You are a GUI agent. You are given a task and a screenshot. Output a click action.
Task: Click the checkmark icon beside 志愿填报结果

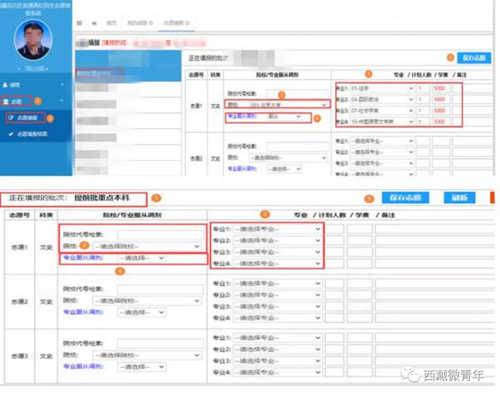(x=11, y=134)
